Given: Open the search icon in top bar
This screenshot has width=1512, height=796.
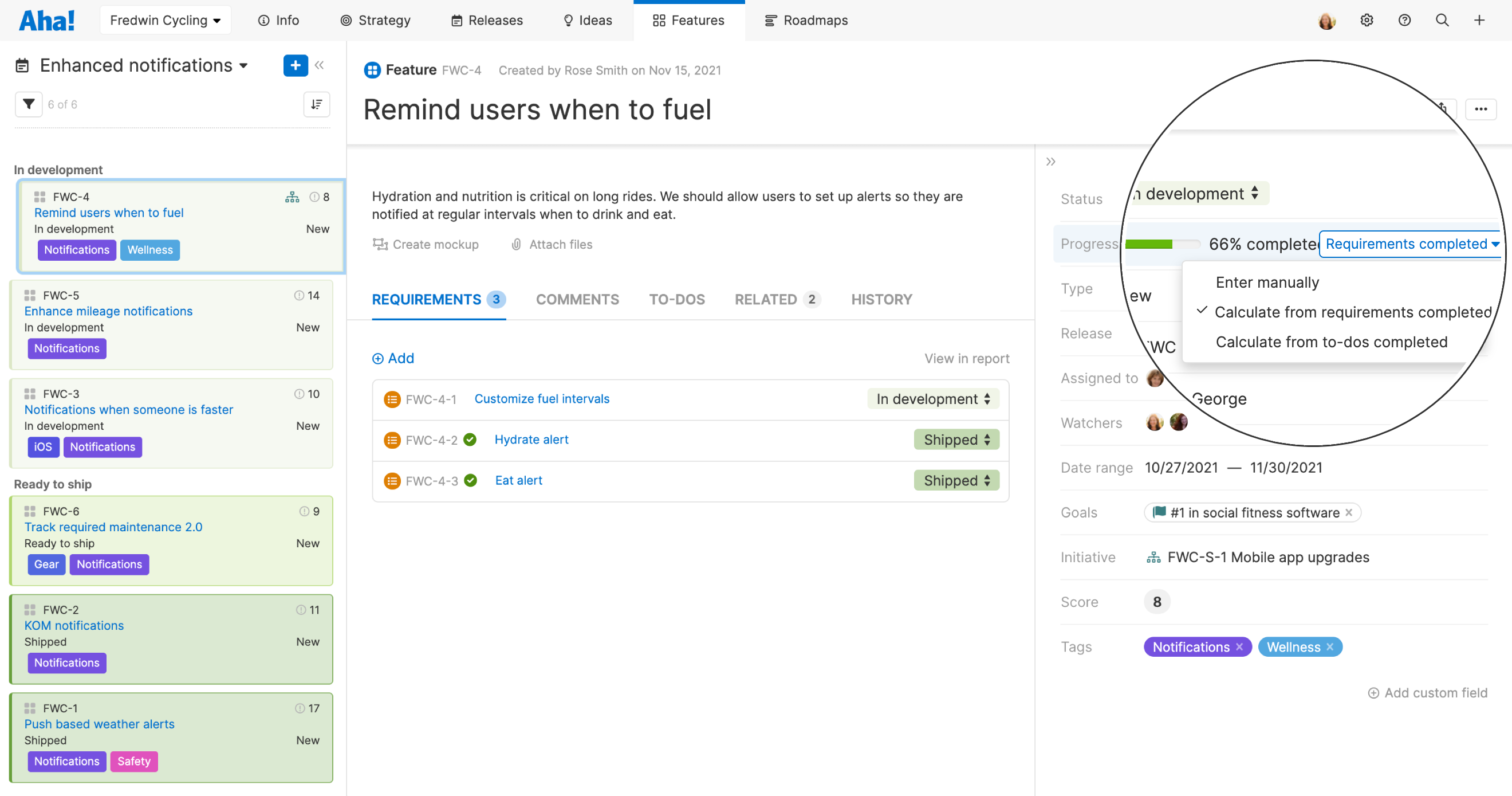Looking at the screenshot, I should tap(1442, 19).
